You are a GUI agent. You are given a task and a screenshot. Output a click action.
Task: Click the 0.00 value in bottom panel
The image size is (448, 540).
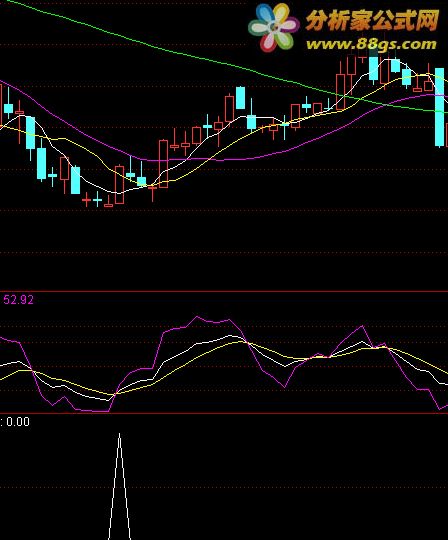(x=18, y=422)
